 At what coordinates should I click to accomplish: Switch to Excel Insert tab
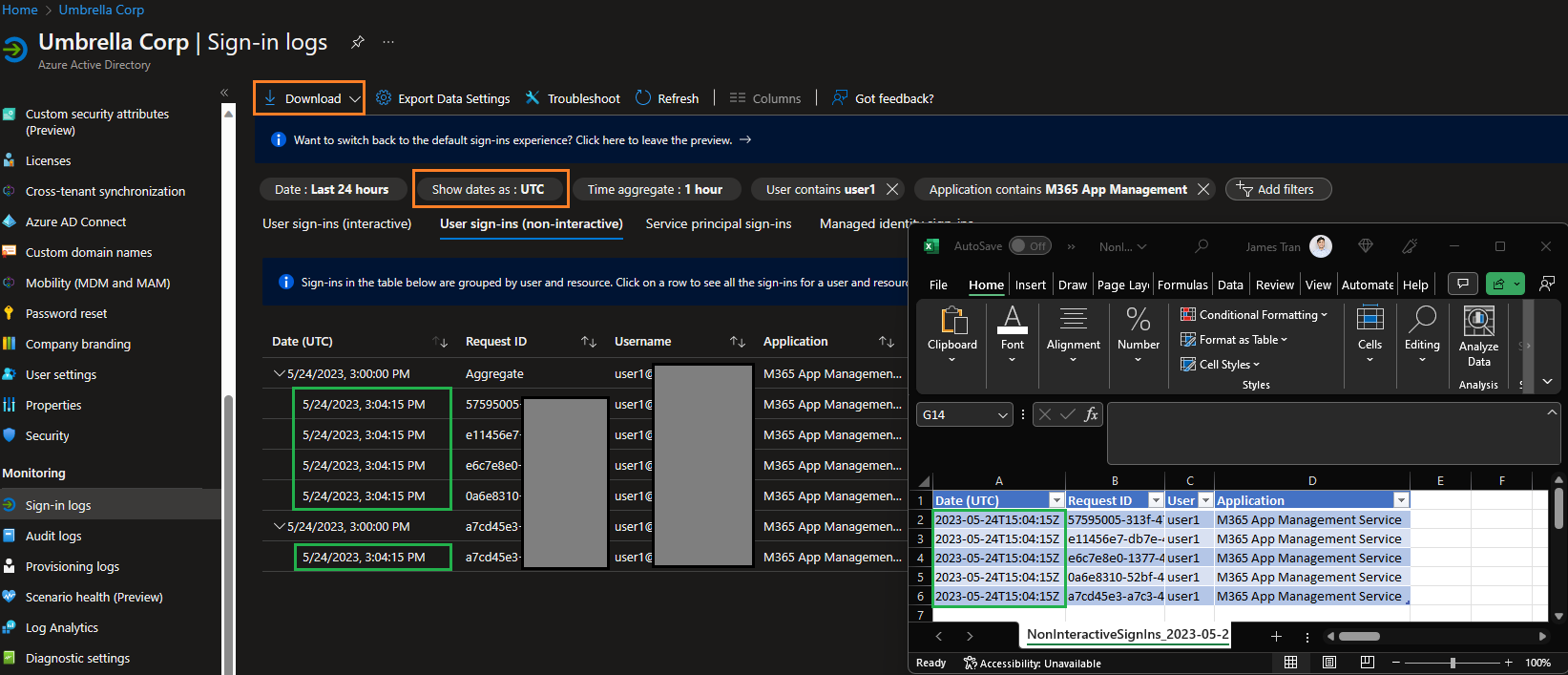pyautogui.click(x=1030, y=285)
